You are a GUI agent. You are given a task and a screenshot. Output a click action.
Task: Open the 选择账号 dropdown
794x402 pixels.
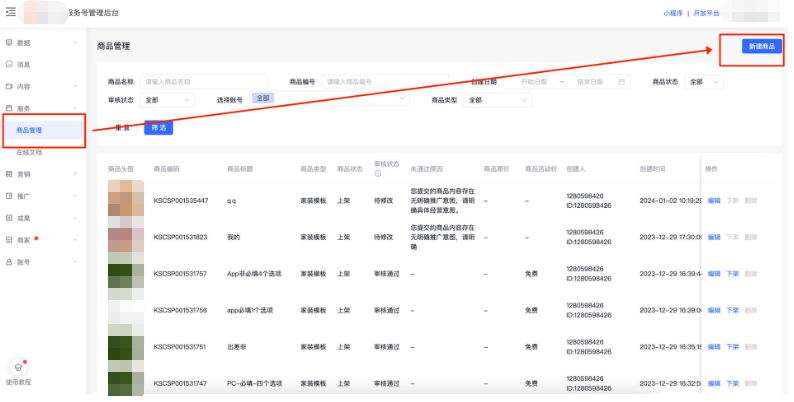click(329, 99)
